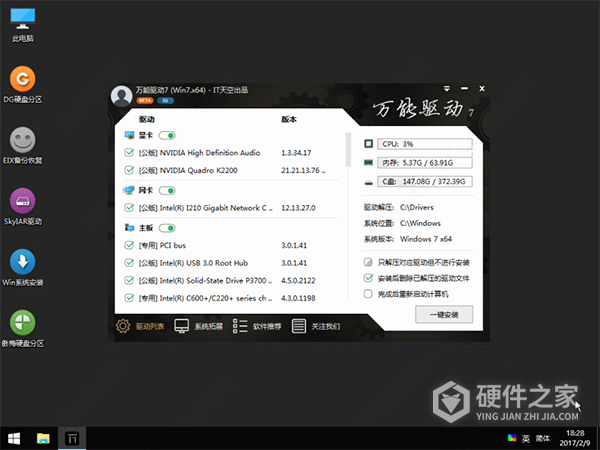
Task: Uncheck the PCI bus driver checkbox
Action: [x=129, y=245]
